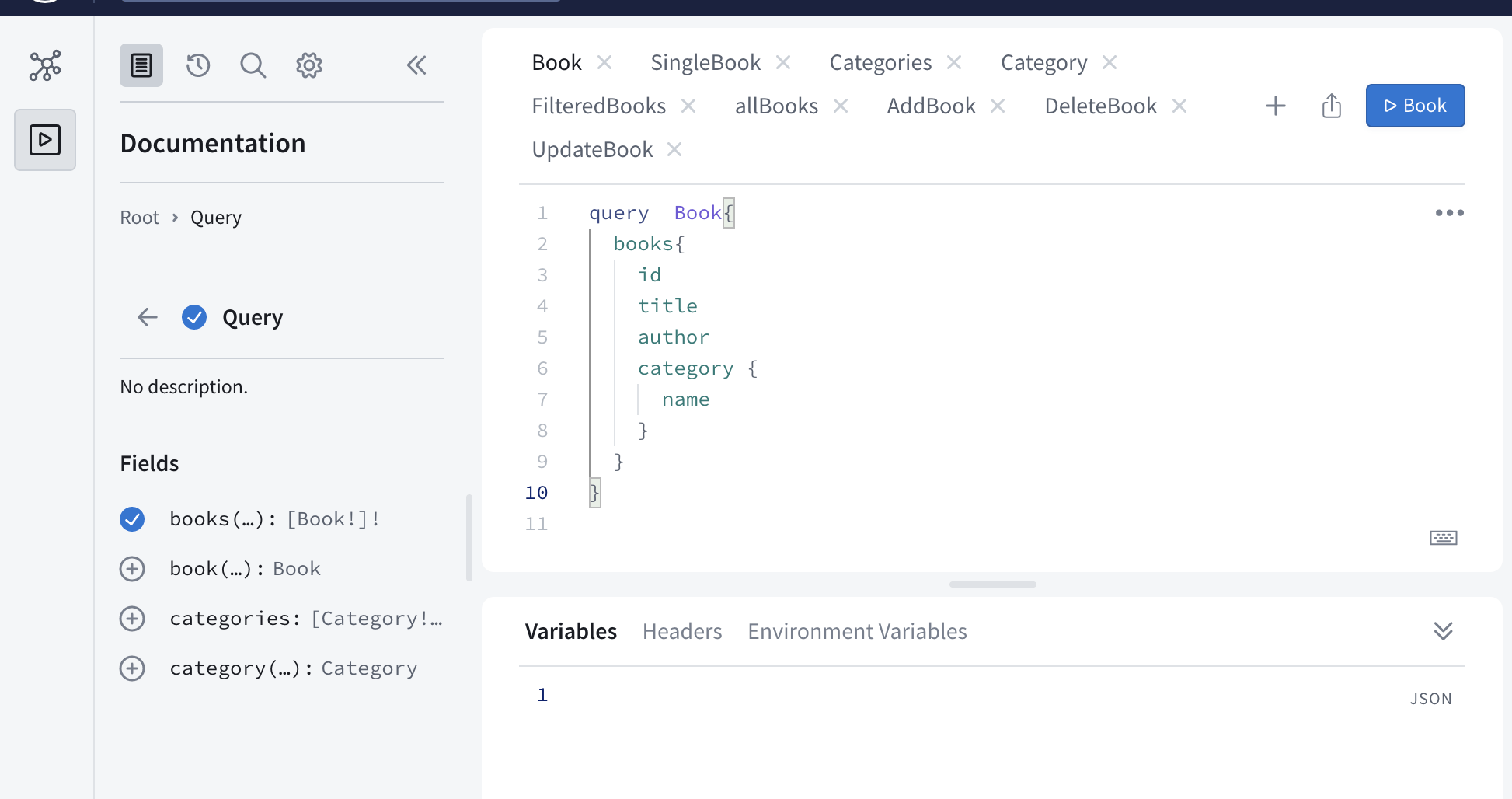Open the editor three-dot options menu

tap(1450, 213)
